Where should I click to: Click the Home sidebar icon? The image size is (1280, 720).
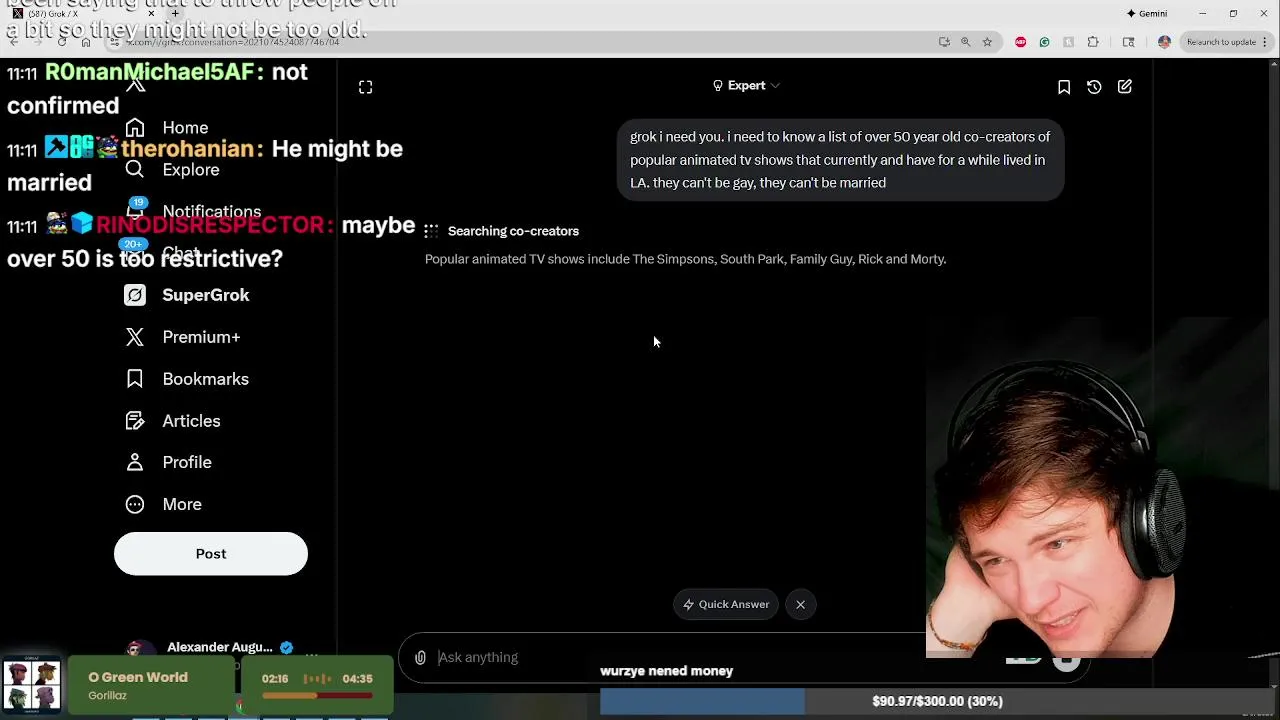(x=135, y=128)
